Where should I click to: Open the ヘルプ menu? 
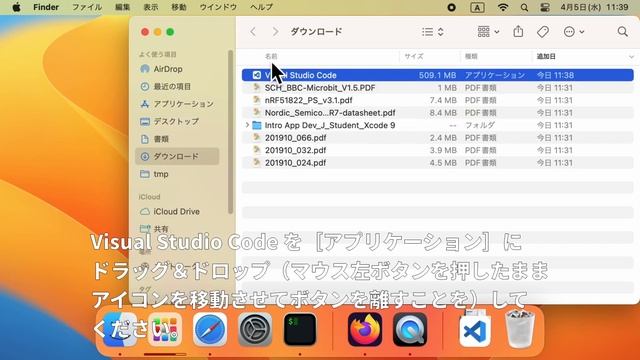point(261,7)
